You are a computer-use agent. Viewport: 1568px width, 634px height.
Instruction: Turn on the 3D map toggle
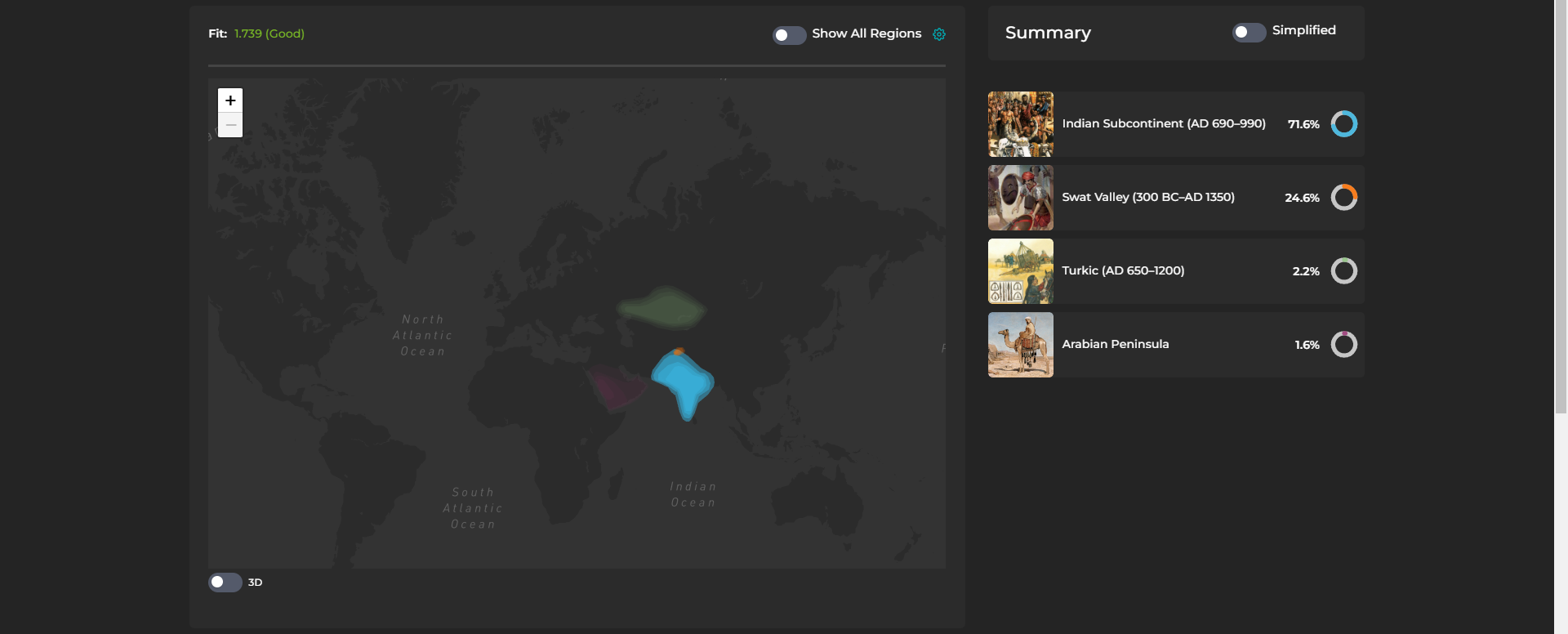(x=225, y=583)
